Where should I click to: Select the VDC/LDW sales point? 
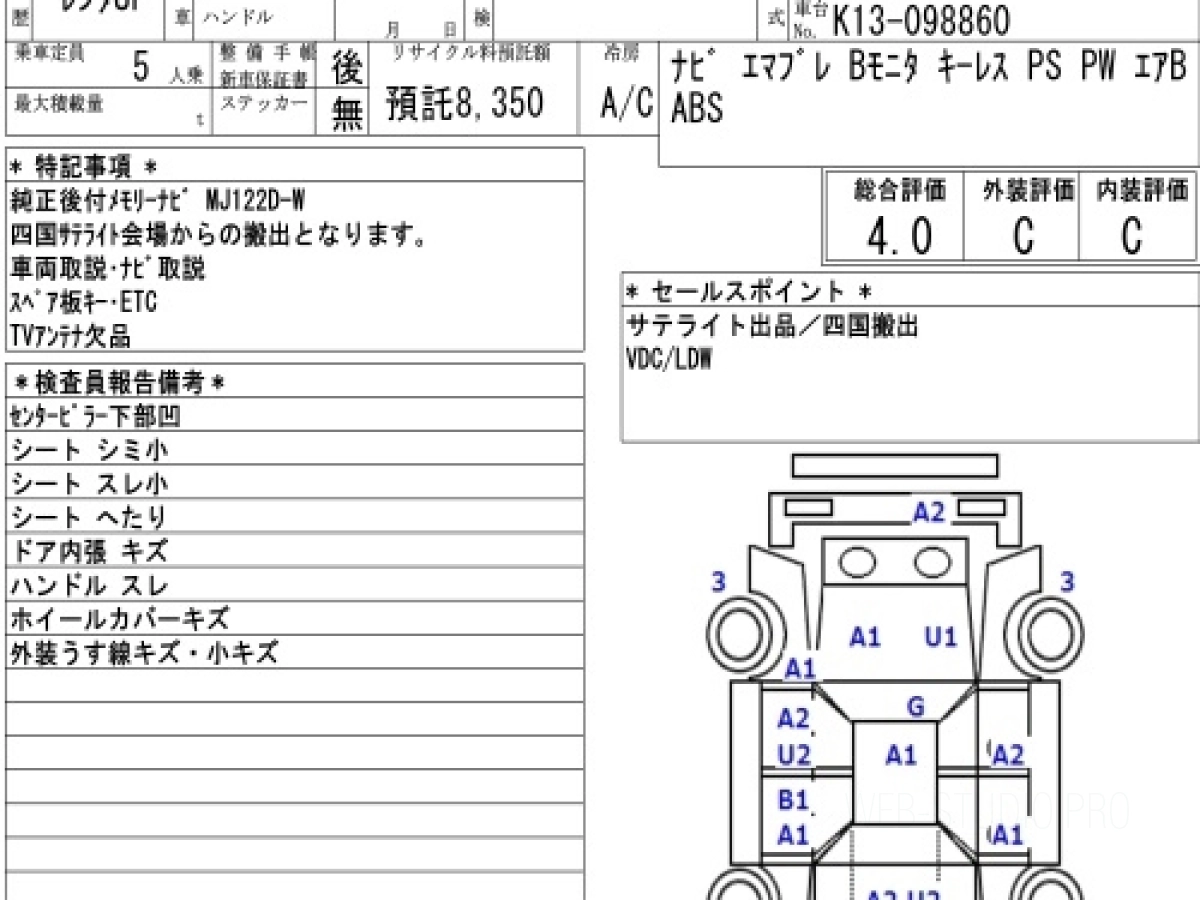669,360
